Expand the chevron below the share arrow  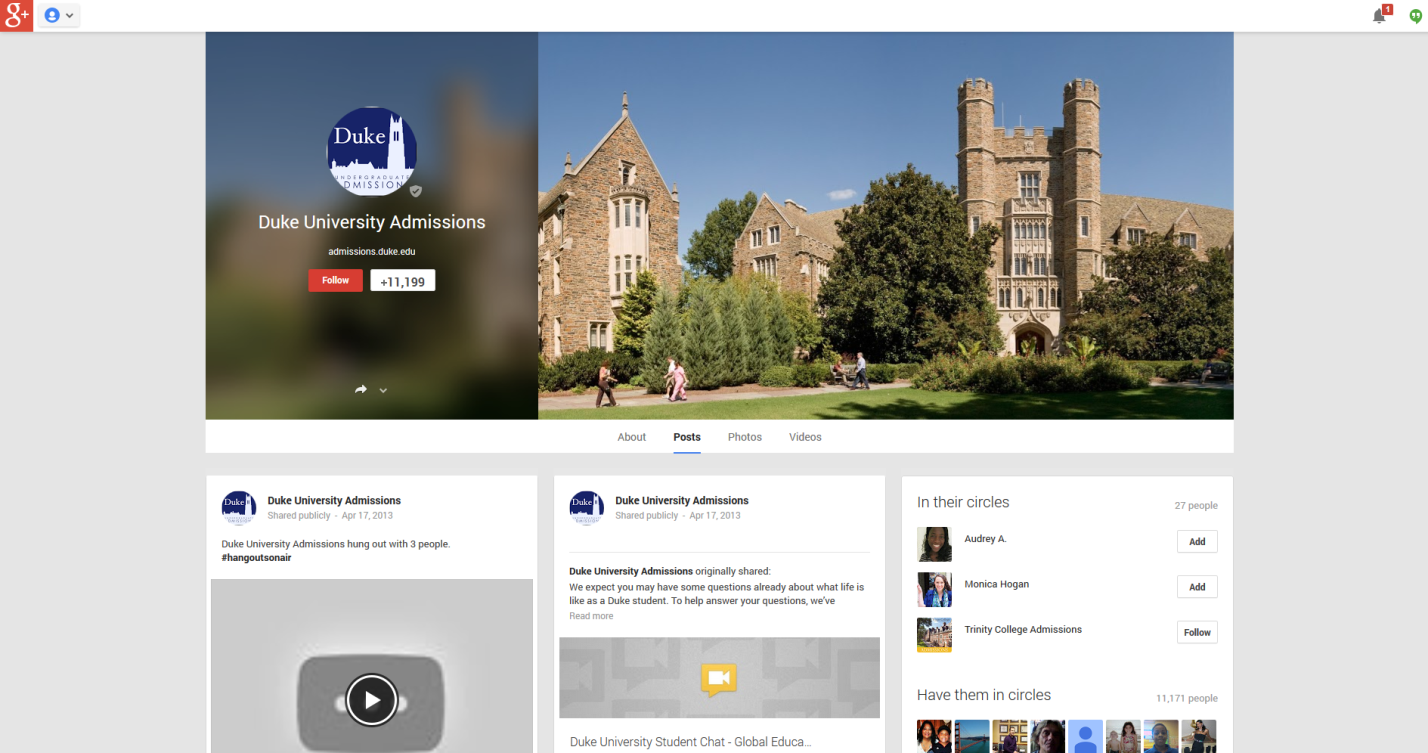383,390
